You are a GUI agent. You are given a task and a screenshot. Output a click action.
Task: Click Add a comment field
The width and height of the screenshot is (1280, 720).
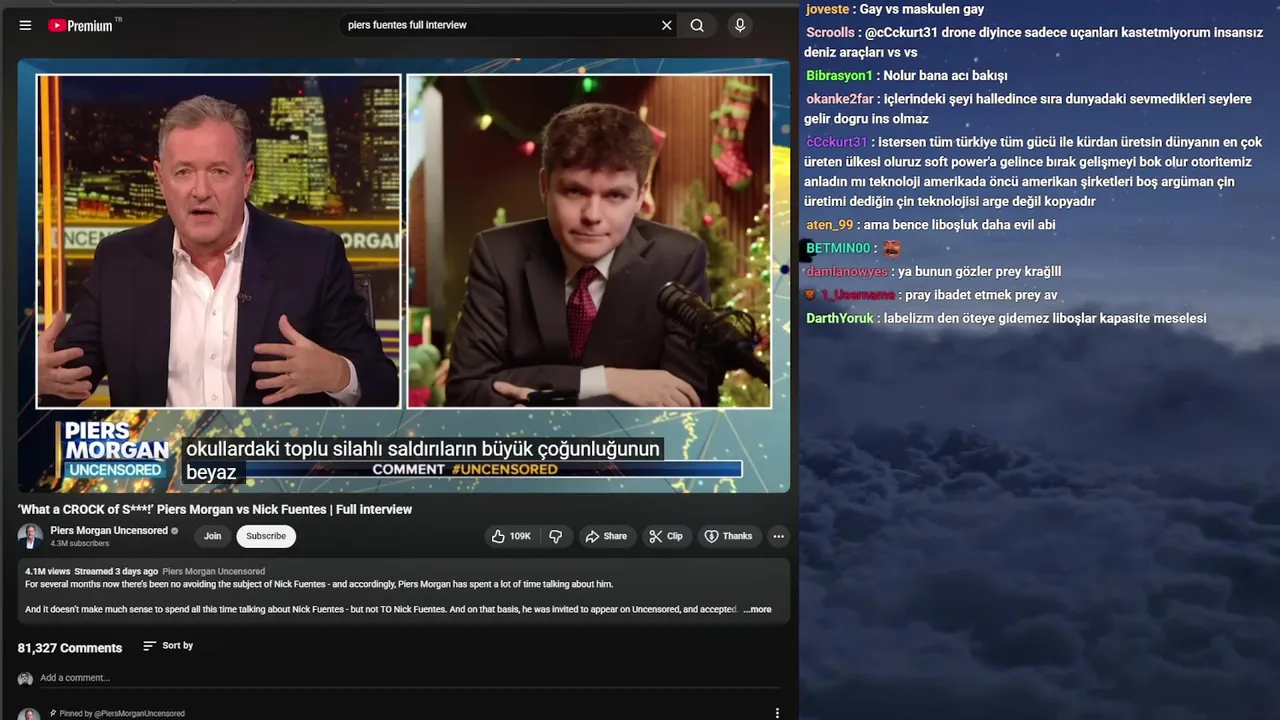click(x=409, y=678)
